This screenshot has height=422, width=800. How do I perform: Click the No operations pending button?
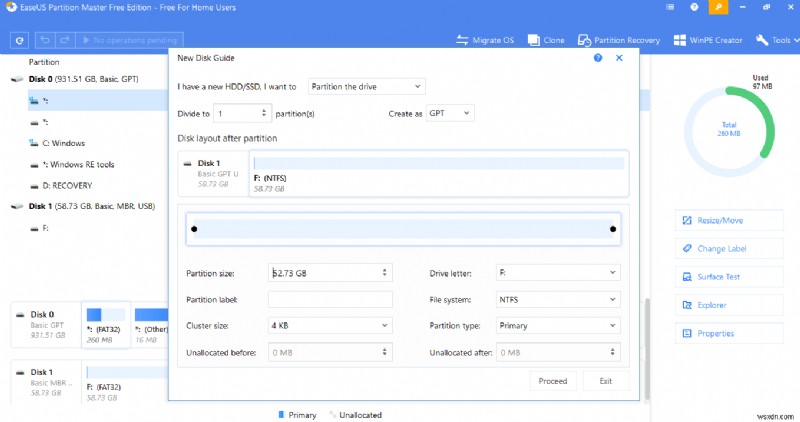pyautogui.click(x=130, y=40)
